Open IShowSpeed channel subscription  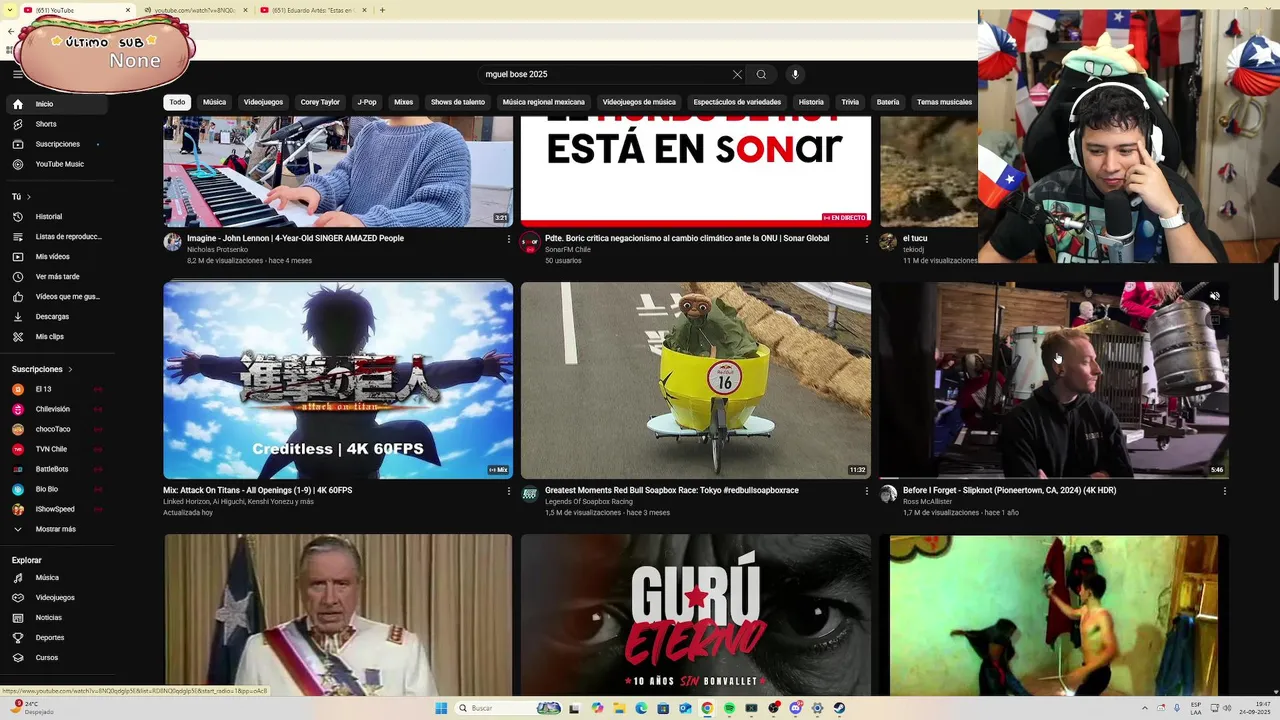point(55,509)
